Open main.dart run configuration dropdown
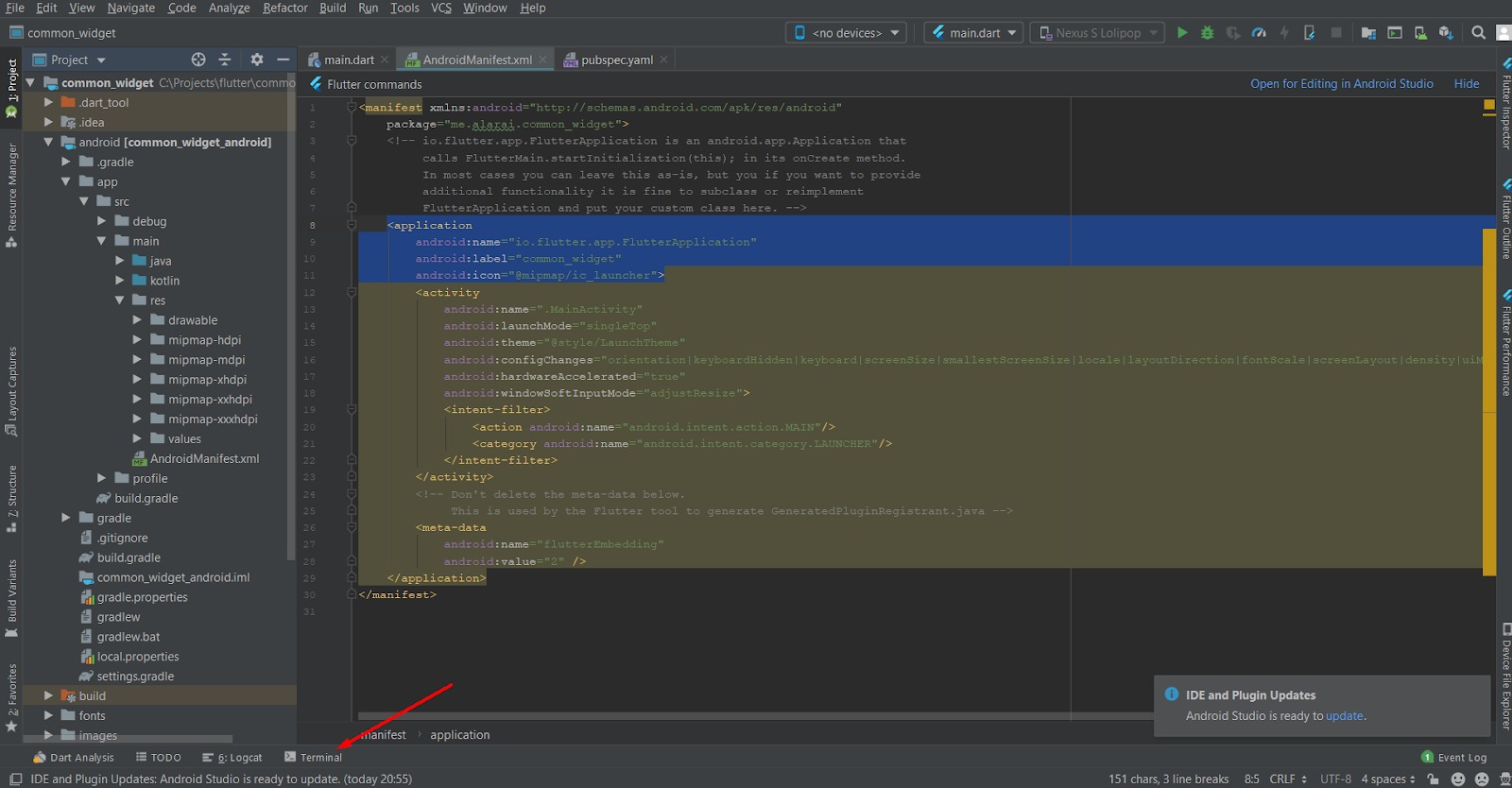 (x=974, y=33)
